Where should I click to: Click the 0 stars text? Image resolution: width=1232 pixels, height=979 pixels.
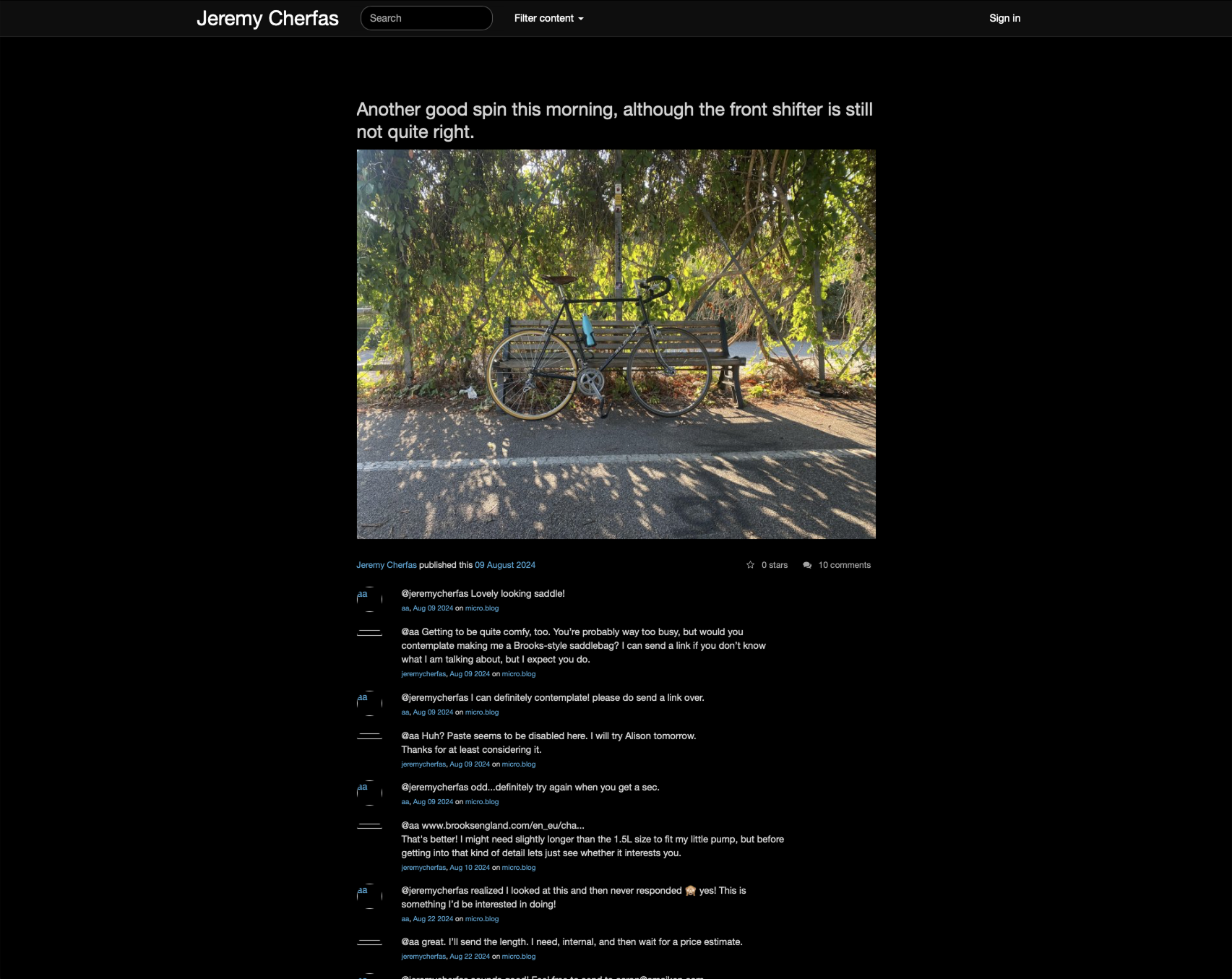(775, 565)
